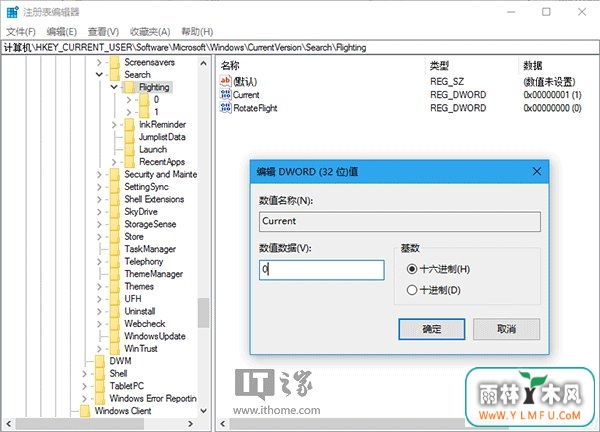Viewport: 600px width, 432px height.
Task: Click the Store folder icon
Action: 115,236
